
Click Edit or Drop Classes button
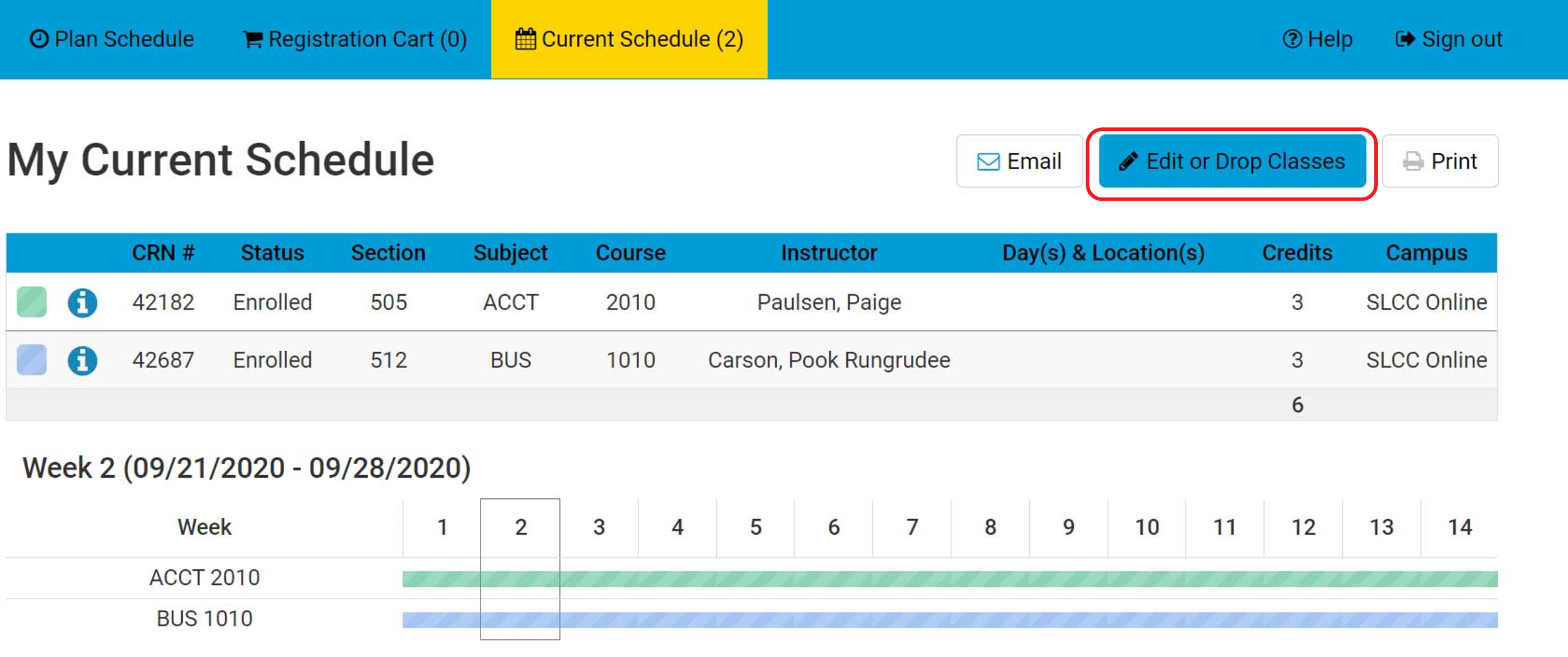pyautogui.click(x=1232, y=161)
